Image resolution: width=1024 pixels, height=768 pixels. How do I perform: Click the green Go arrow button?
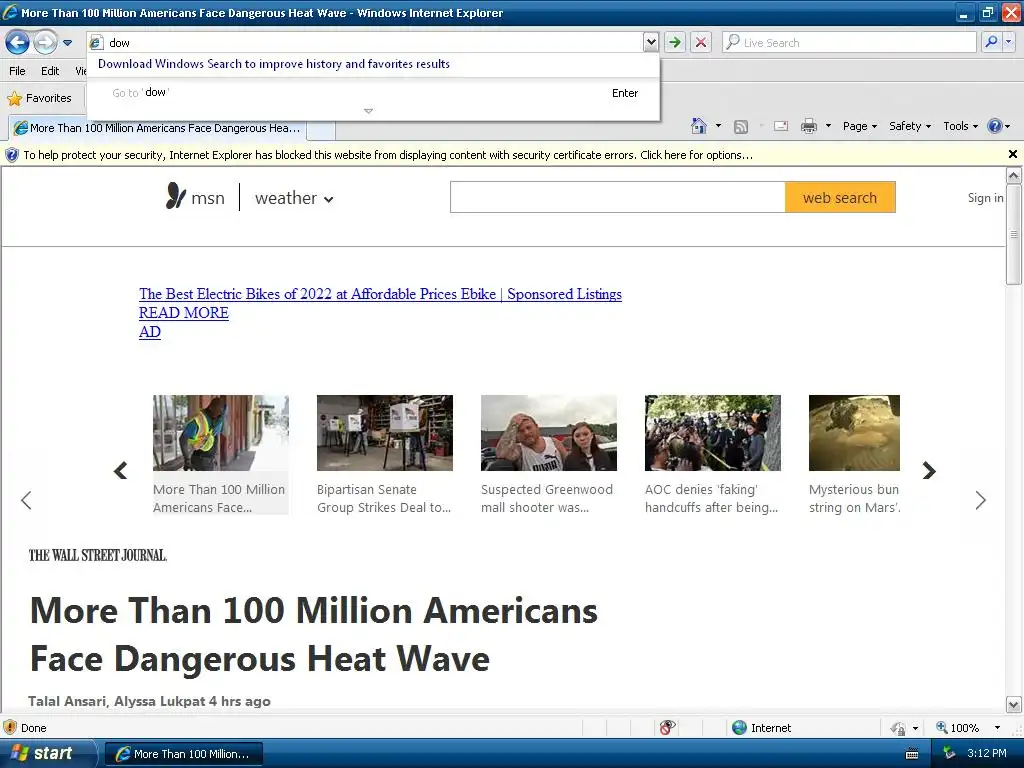(x=675, y=42)
